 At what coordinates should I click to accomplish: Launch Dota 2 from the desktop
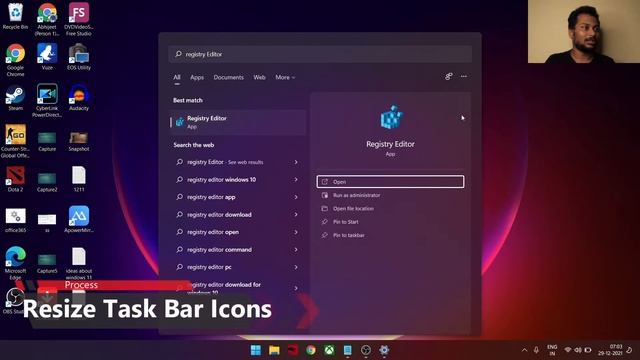15,179
